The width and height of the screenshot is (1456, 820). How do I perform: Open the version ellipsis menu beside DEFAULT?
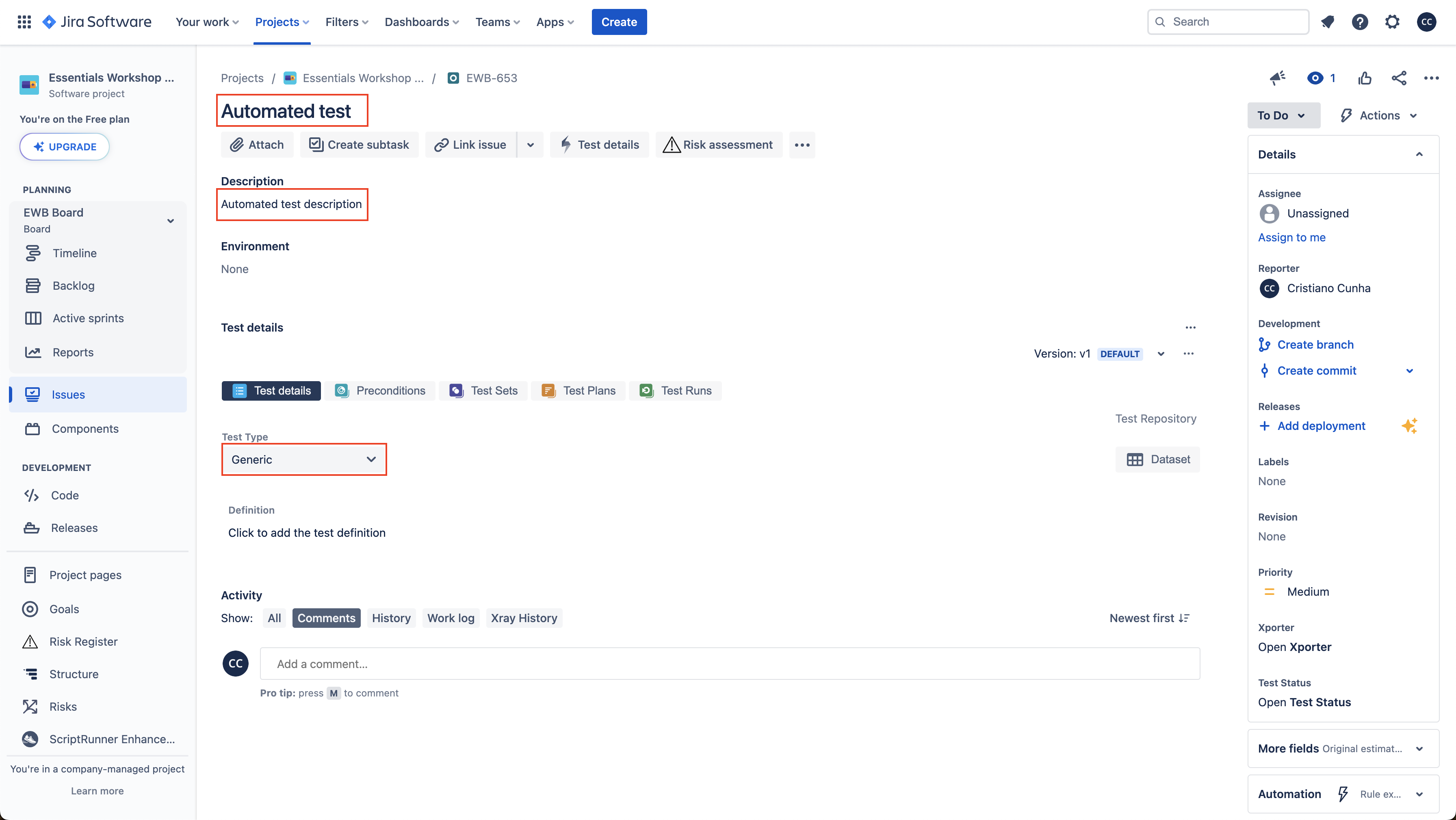coord(1188,354)
